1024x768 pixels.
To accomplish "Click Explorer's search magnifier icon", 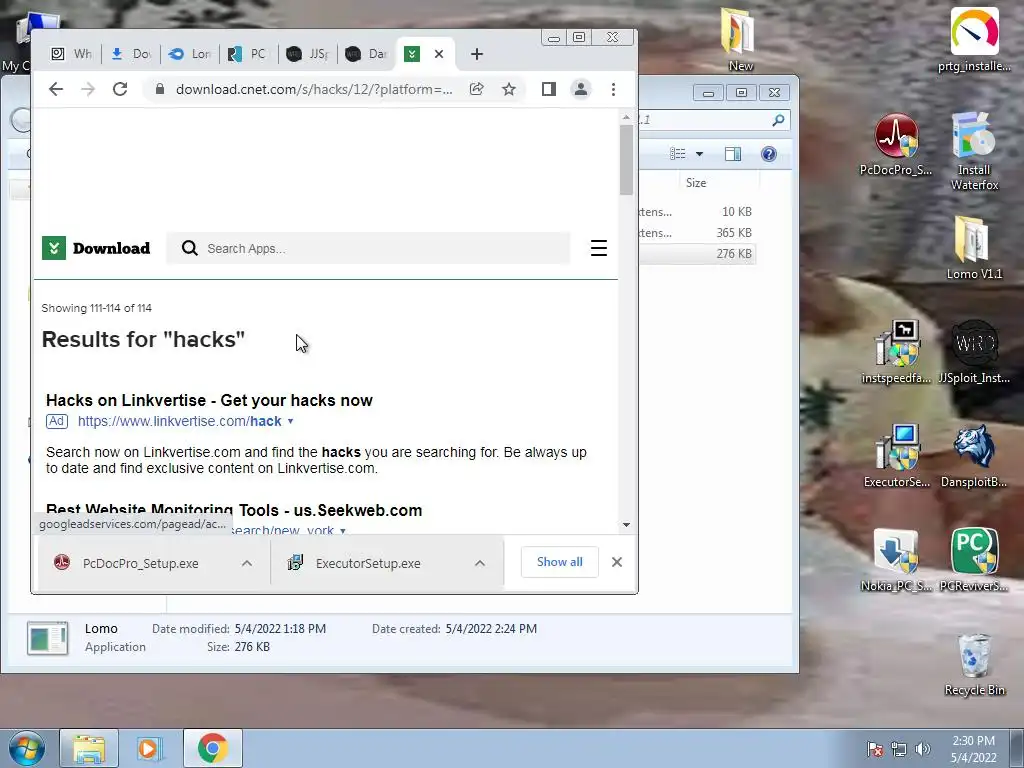I will tap(778, 120).
